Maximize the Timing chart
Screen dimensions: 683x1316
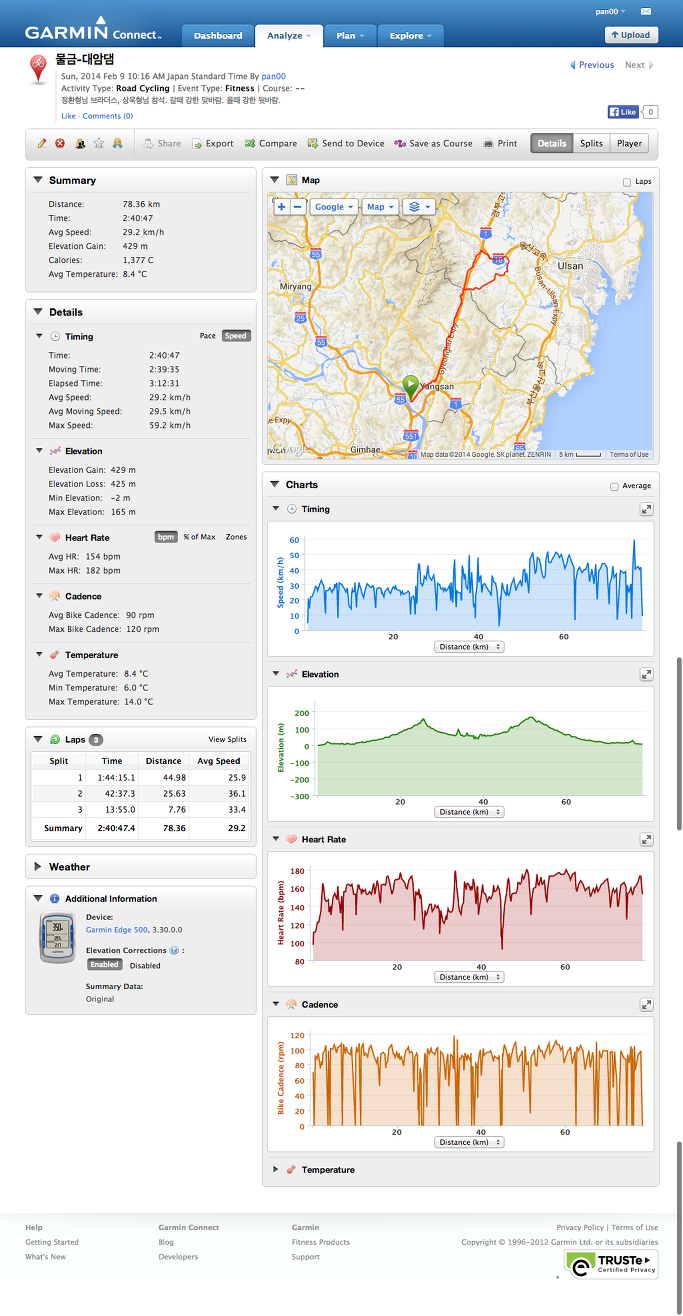tap(647, 509)
